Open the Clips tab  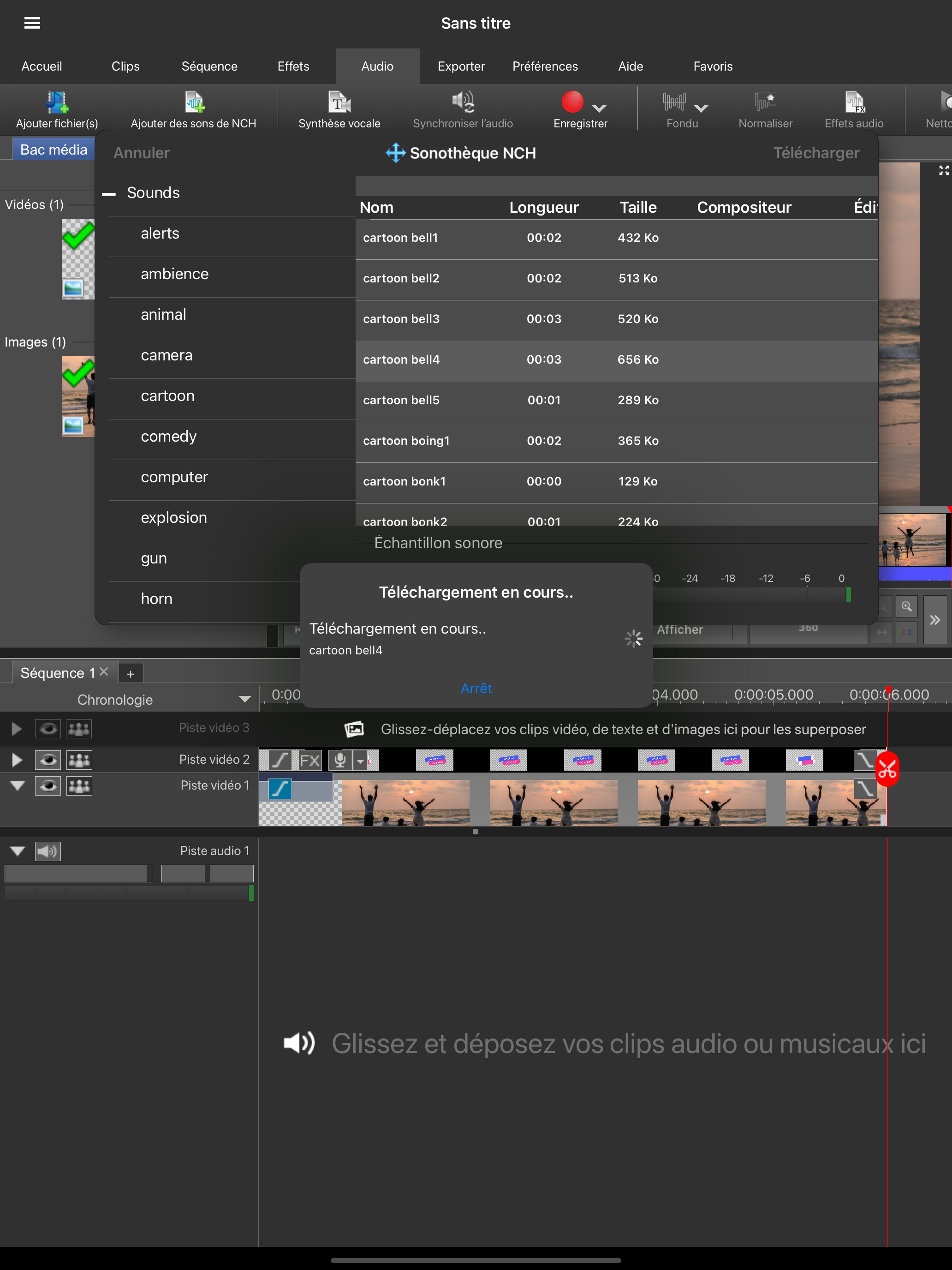click(125, 66)
